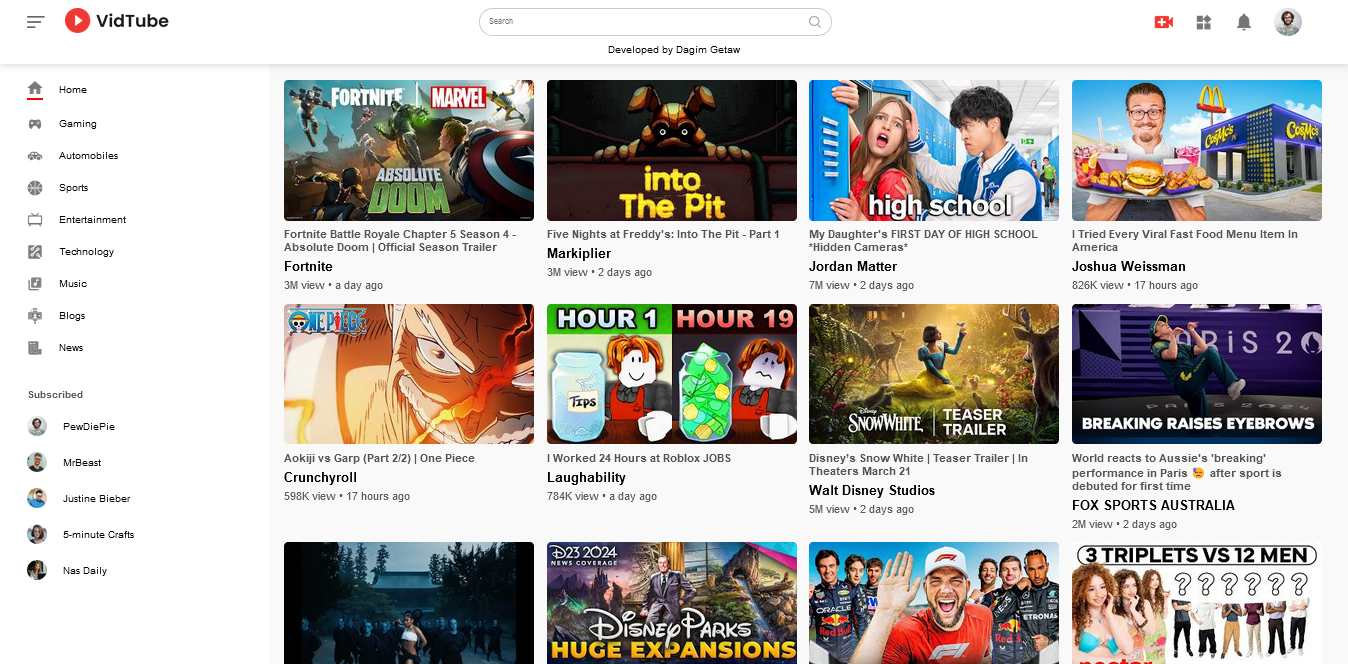The width and height of the screenshot is (1348, 664).
Task: Open the upload video camera icon
Action: click(1163, 22)
